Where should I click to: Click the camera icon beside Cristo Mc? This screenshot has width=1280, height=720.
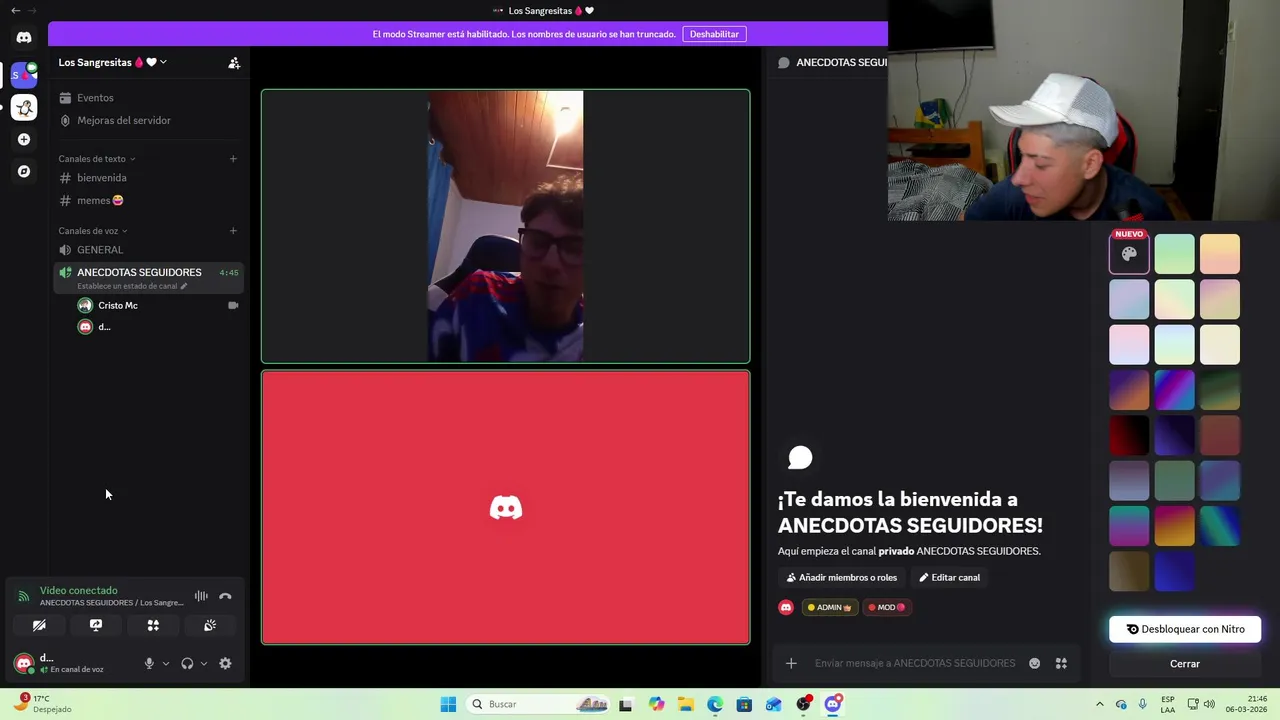click(x=233, y=305)
